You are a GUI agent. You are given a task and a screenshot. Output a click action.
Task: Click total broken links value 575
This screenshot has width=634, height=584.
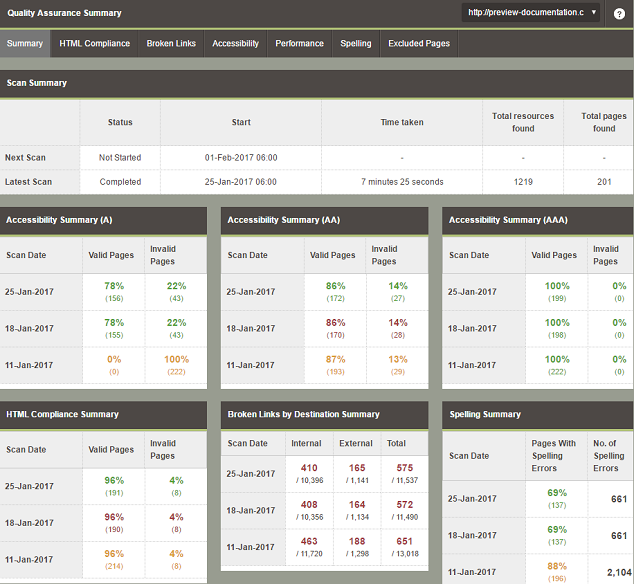pos(405,468)
